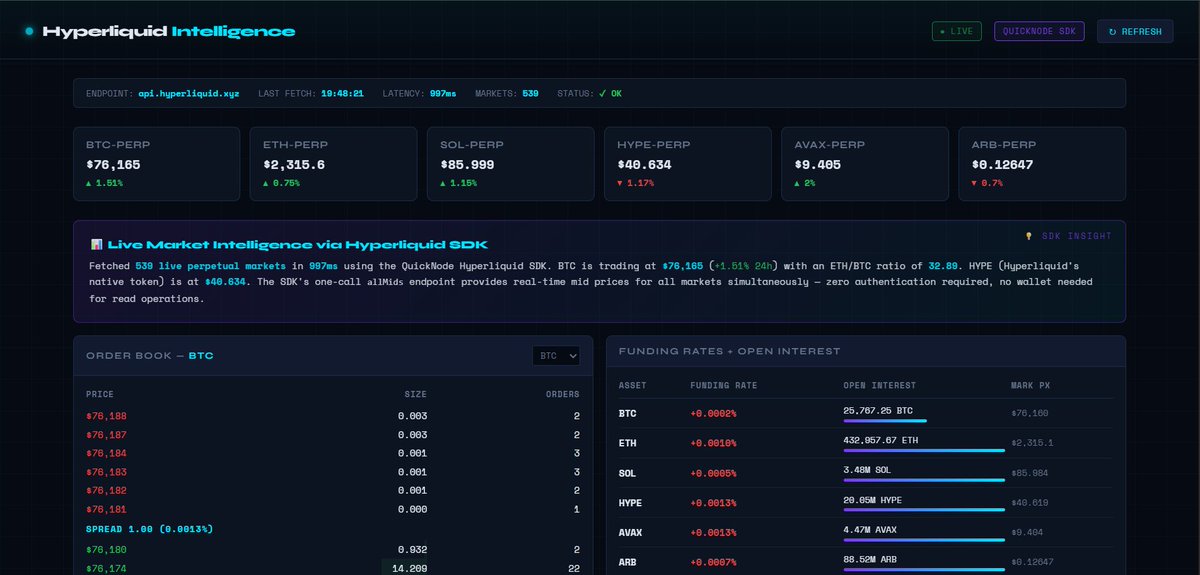1200x575 pixels.
Task: Select the SOL row in funding rates
Action: click(x=866, y=473)
